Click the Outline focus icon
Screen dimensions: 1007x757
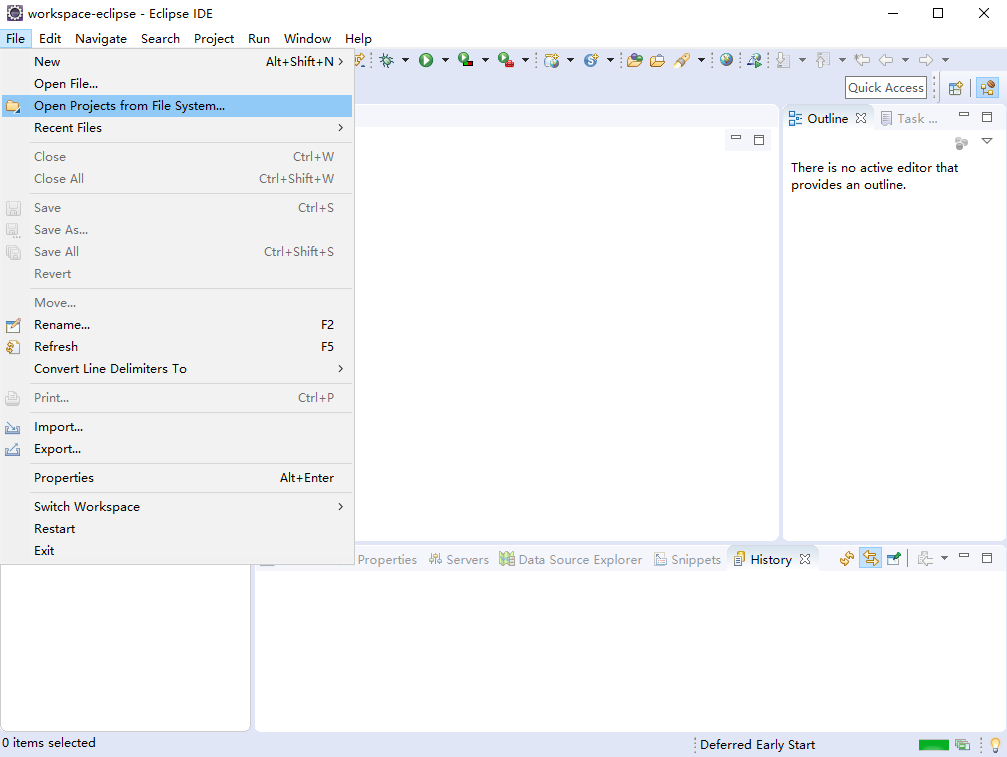coord(961,143)
